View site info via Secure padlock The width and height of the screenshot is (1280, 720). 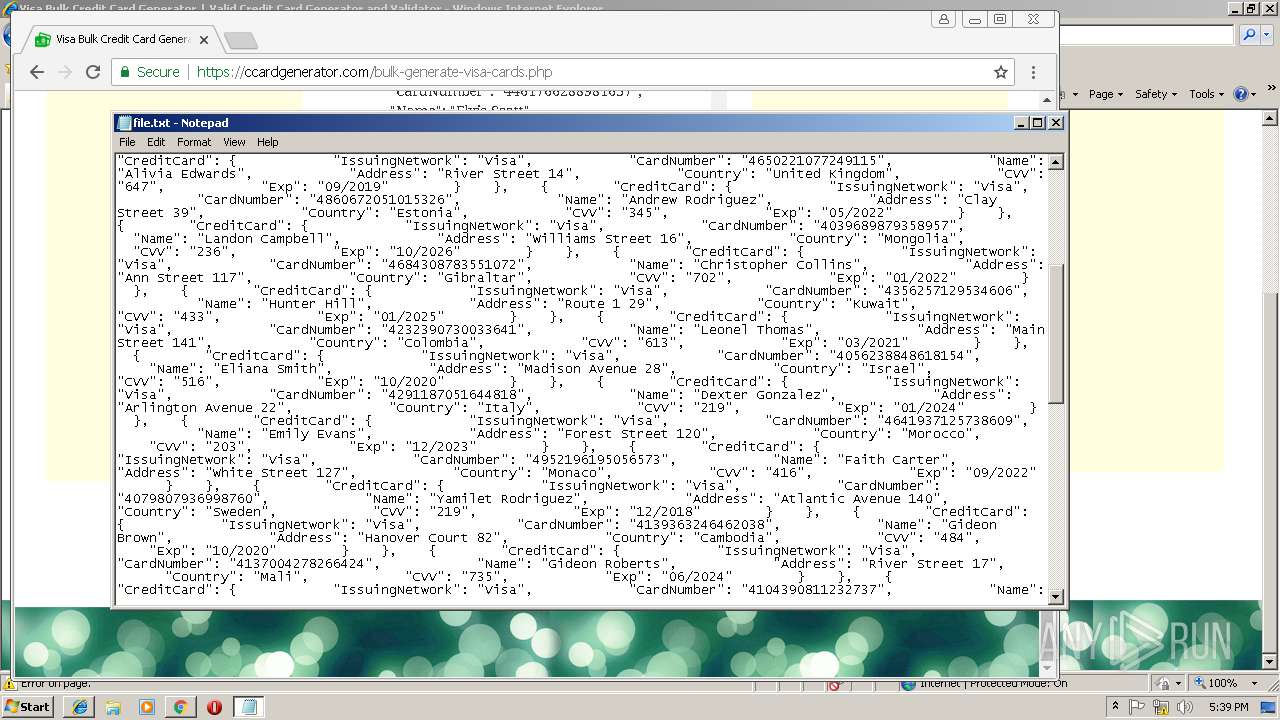150,72
